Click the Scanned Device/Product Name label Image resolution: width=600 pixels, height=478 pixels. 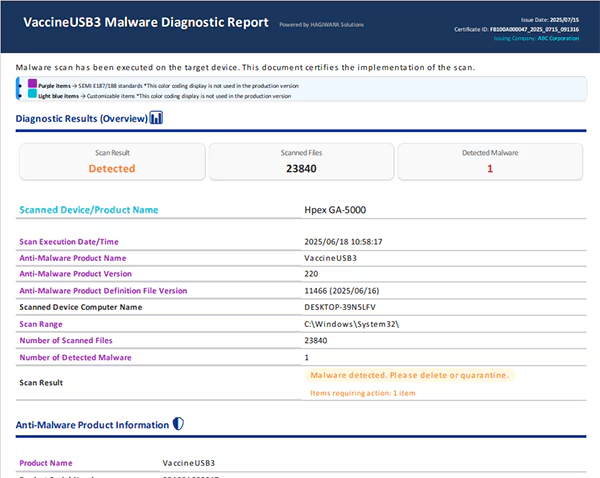click(88, 210)
